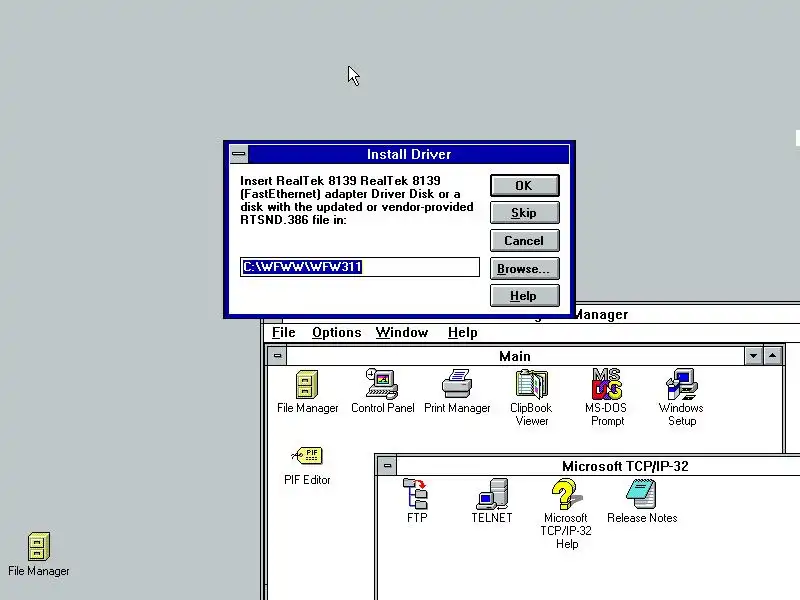Click the Install Driver title bar
The image size is (800, 600).
click(x=409, y=154)
